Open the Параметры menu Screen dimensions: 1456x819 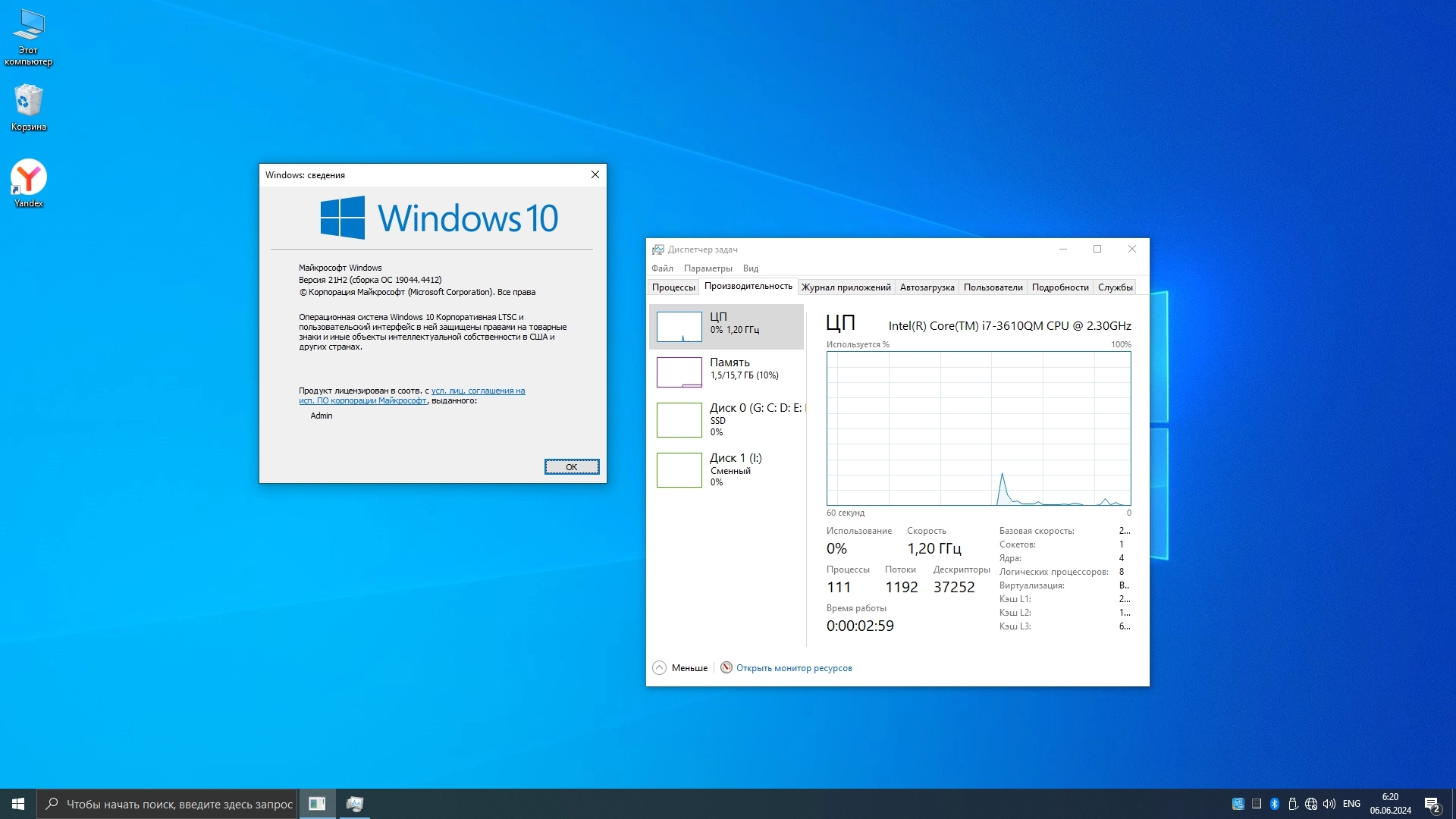[708, 268]
